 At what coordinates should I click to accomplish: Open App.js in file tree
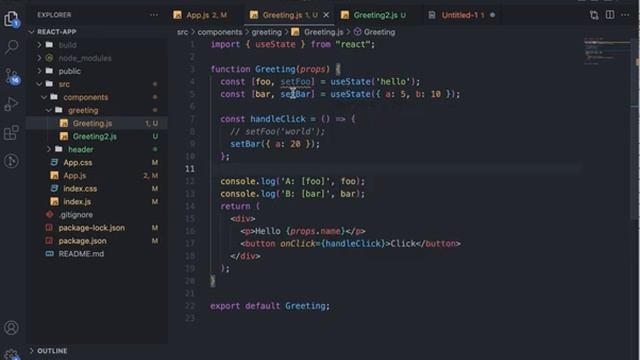point(75,176)
